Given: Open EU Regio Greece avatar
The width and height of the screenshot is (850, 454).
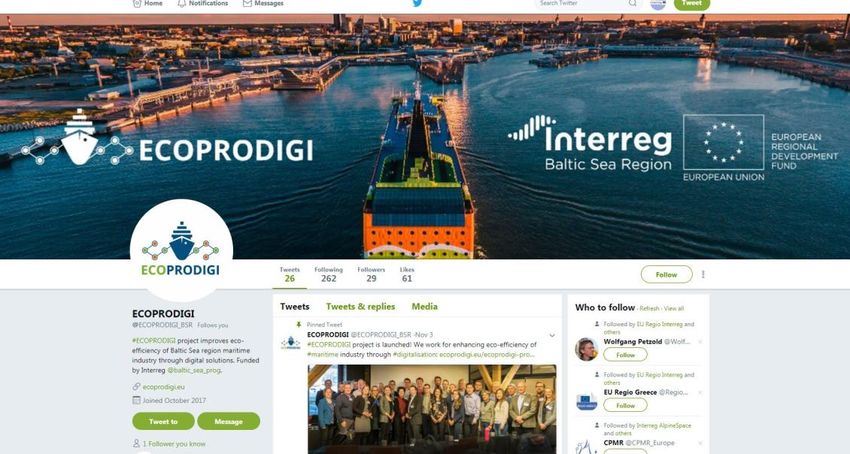Looking at the screenshot, I should (x=586, y=400).
